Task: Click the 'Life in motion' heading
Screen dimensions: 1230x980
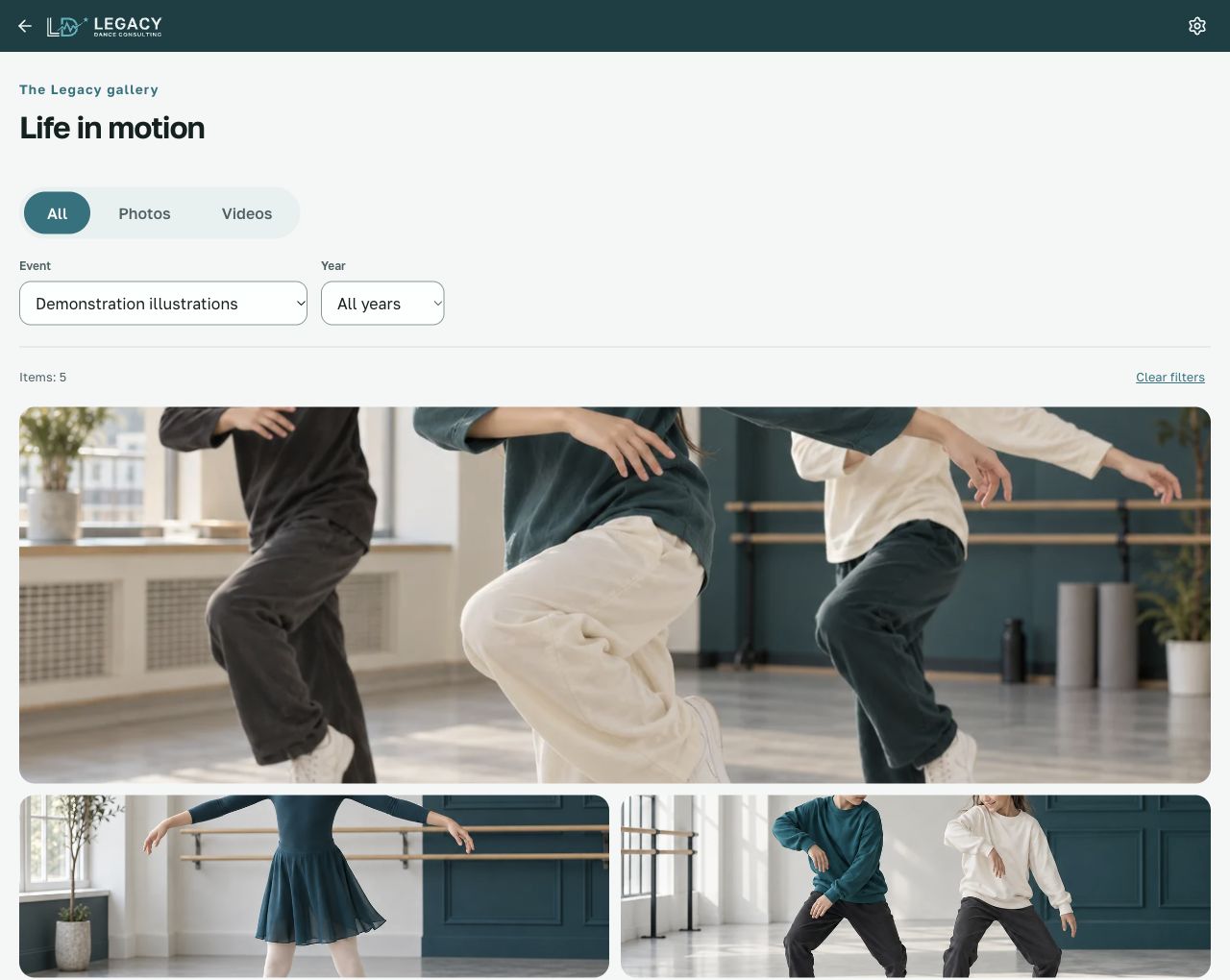Action: (x=112, y=128)
